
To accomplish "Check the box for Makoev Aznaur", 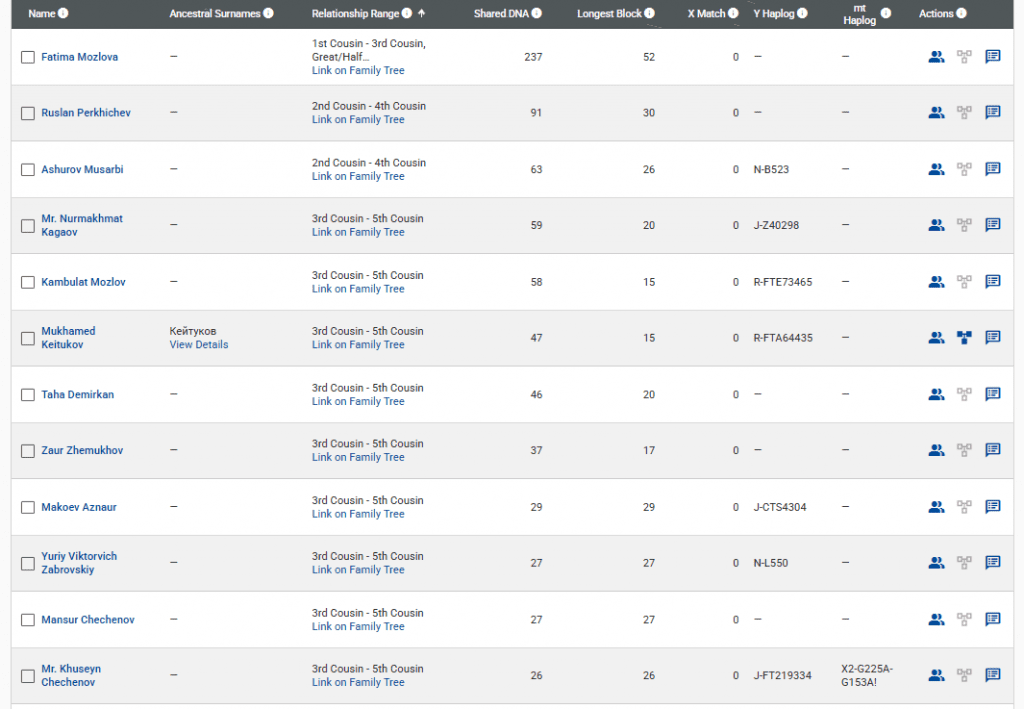I will click(28, 507).
